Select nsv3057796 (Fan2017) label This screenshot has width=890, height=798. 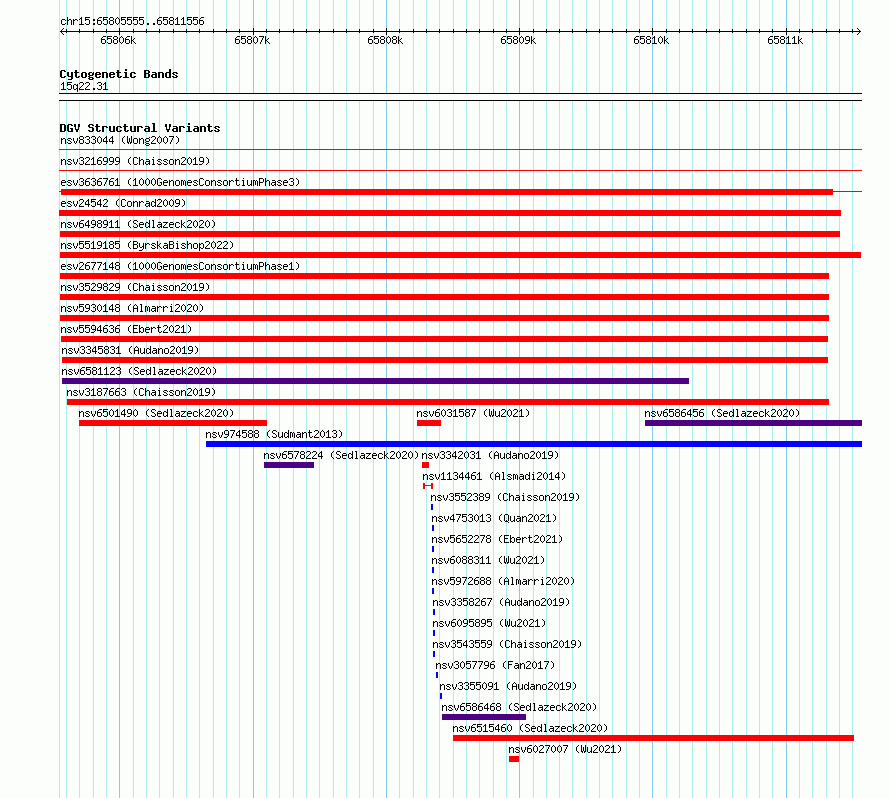point(495,665)
